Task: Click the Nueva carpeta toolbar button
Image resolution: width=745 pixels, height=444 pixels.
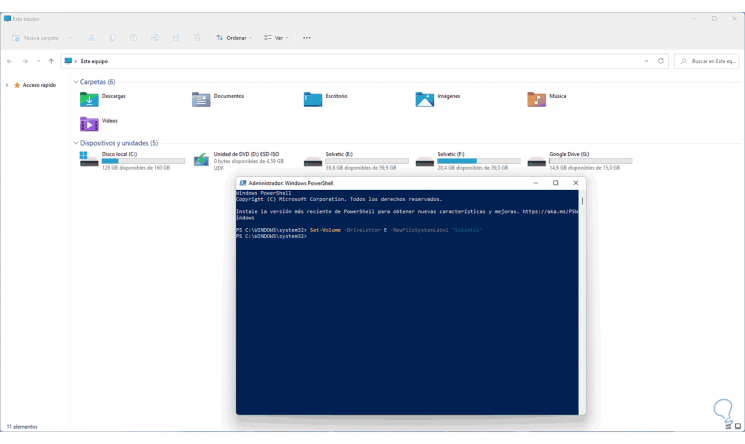Action: coord(36,38)
